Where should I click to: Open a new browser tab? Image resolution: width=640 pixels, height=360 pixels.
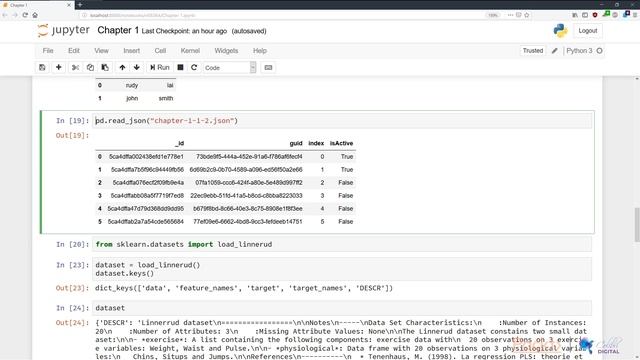[x=80, y=5]
